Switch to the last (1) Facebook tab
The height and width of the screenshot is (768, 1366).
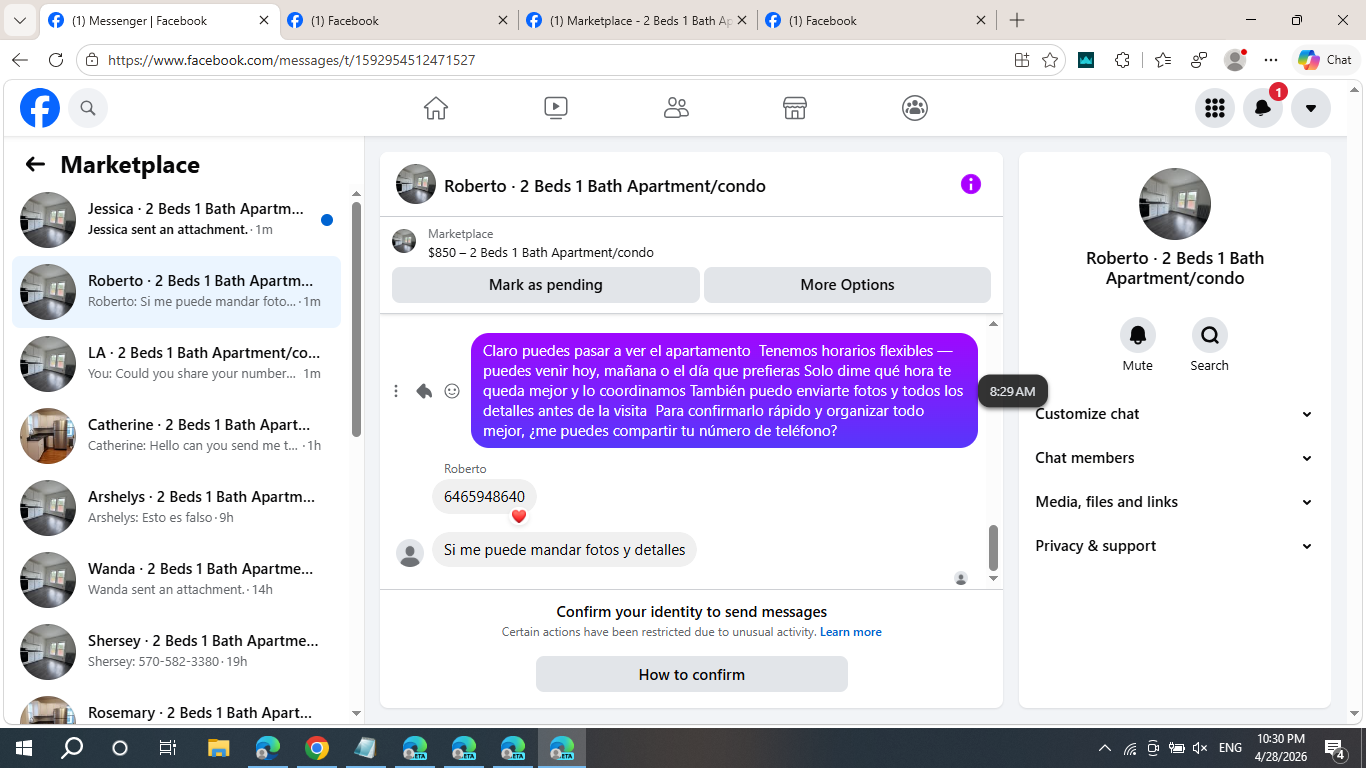point(876,20)
